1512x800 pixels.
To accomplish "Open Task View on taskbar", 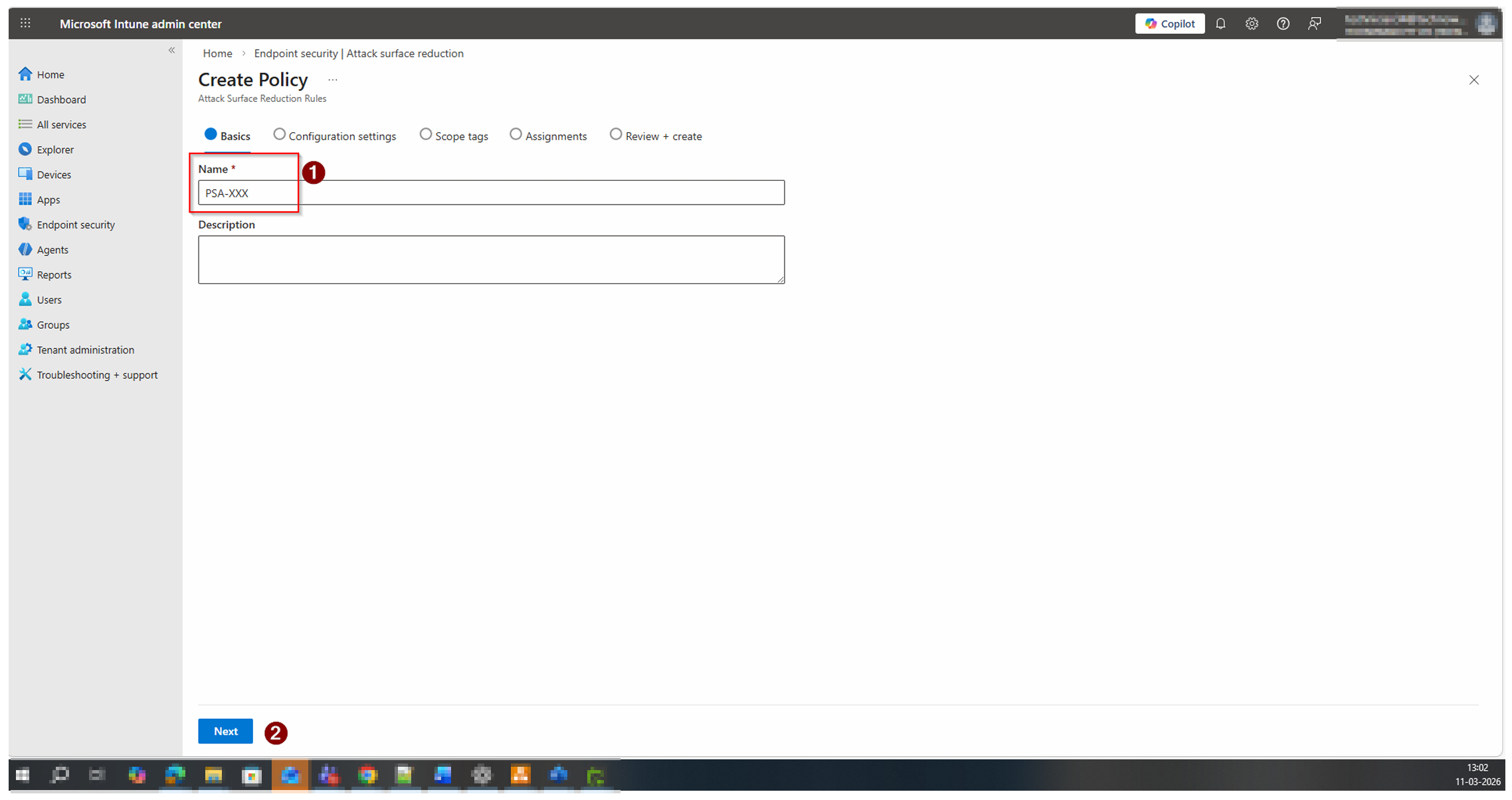I will pos(97,775).
